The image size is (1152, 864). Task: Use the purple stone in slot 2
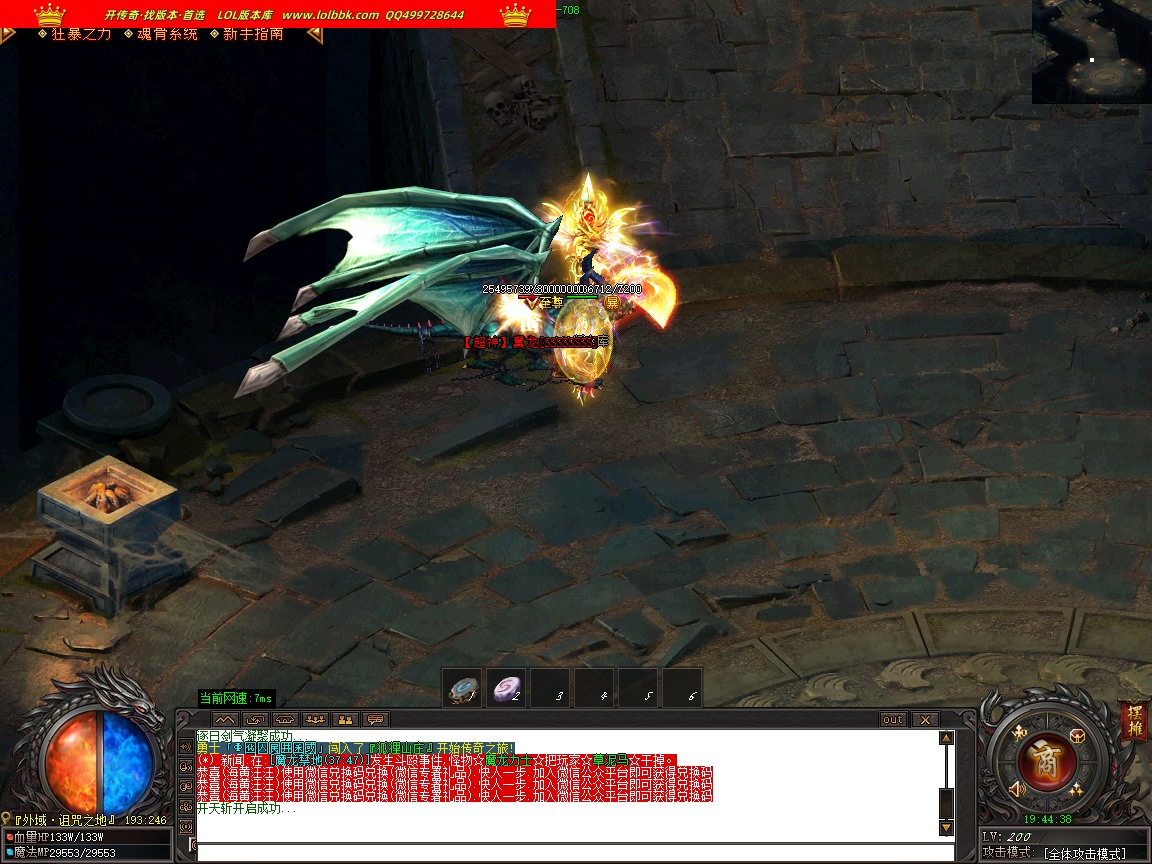pyautogui.click(x=507, y=689)
